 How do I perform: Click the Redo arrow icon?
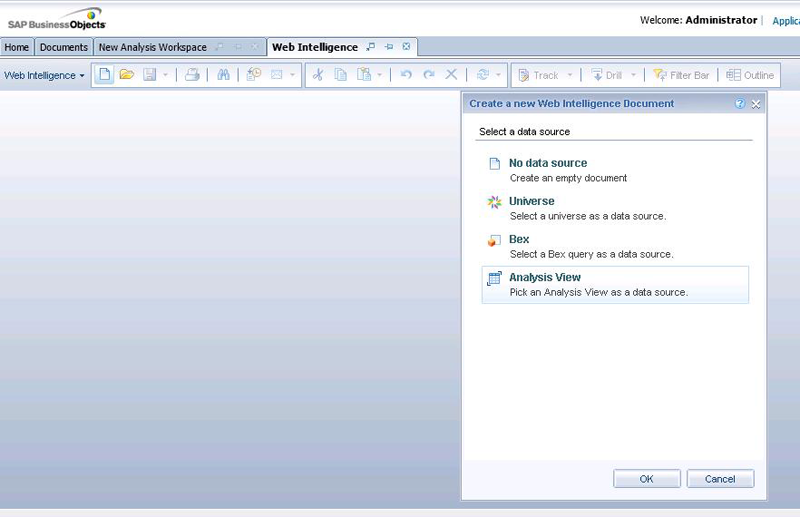point(429,75)
